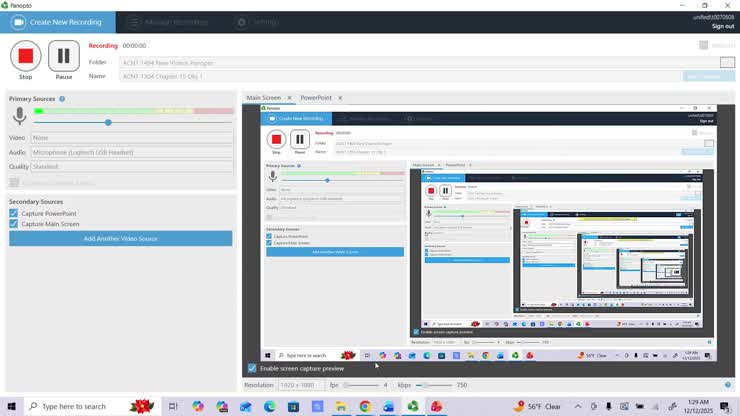The height and width of the screenshot is (416, 740).
Task: Adjust the kbps slider
Action: pyautogui.click(x=435, y=385)
